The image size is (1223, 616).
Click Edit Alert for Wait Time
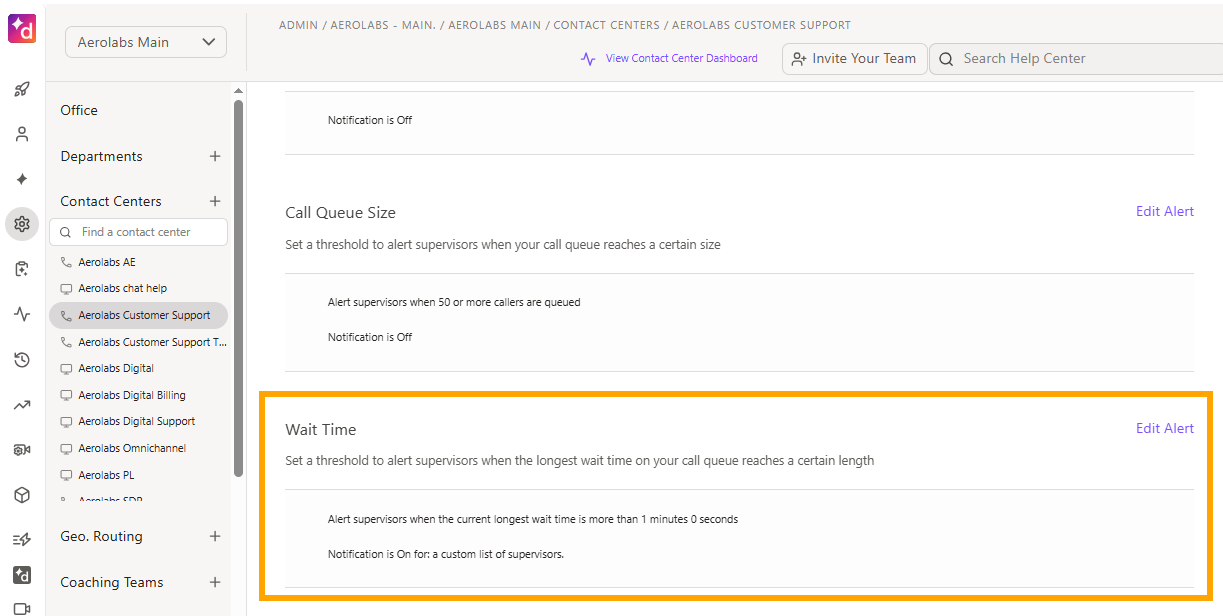click(1165, 428)
